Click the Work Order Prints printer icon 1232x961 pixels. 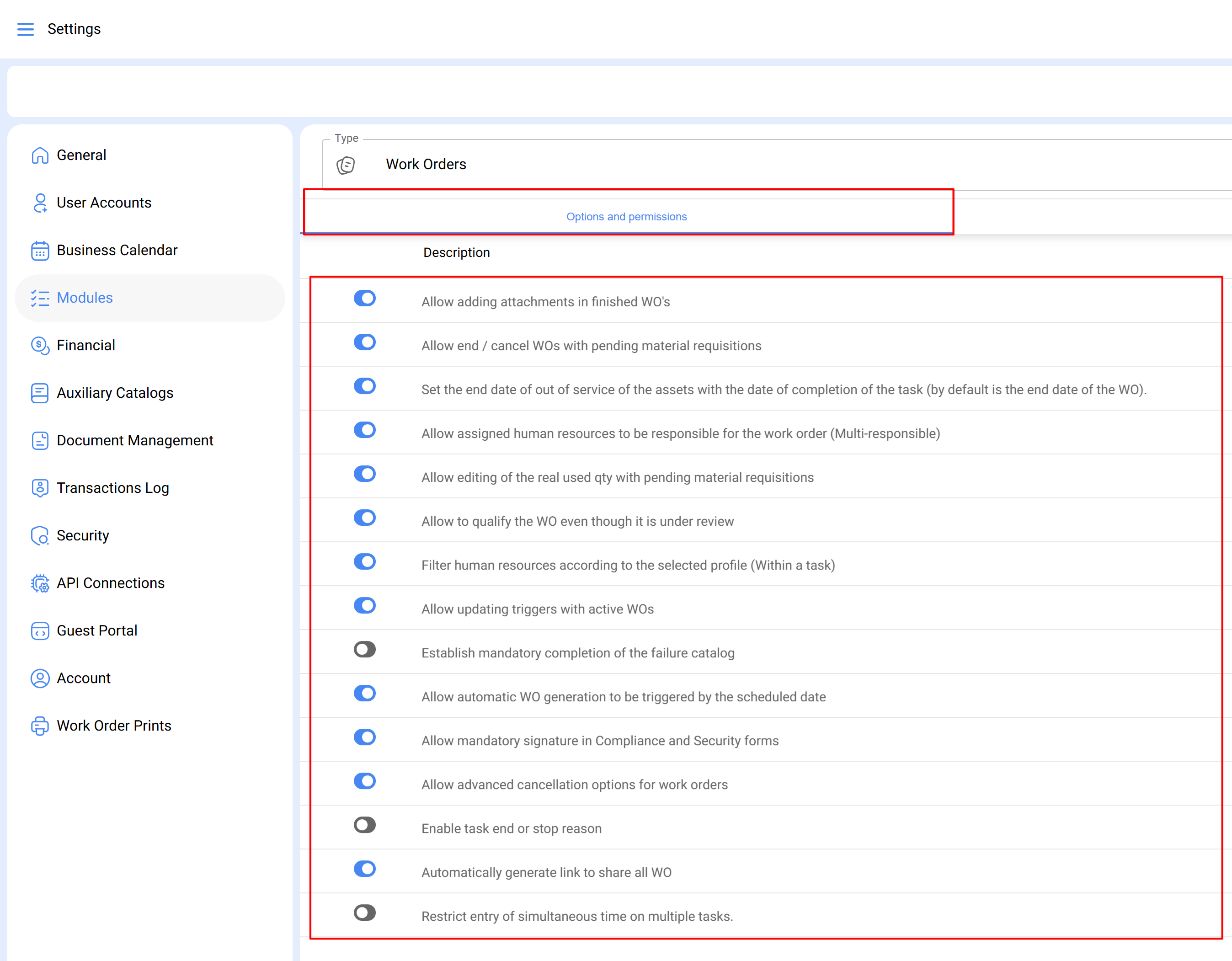(x=39, y=726)
